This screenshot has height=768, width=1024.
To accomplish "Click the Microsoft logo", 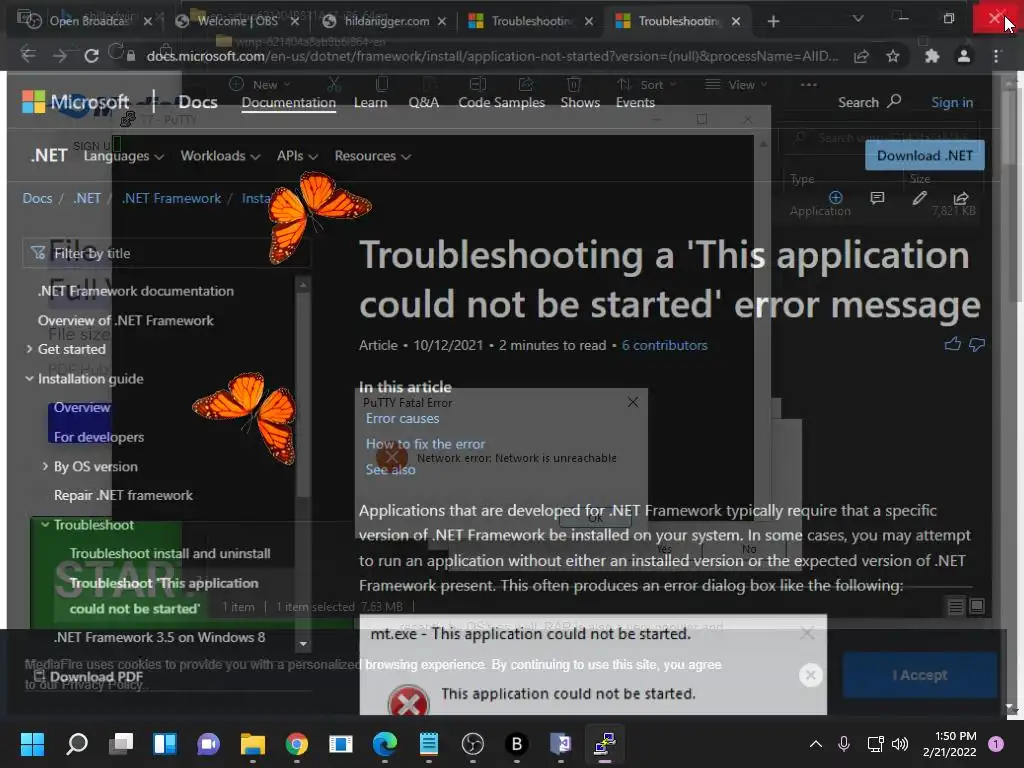I will [x=76, y=102].
